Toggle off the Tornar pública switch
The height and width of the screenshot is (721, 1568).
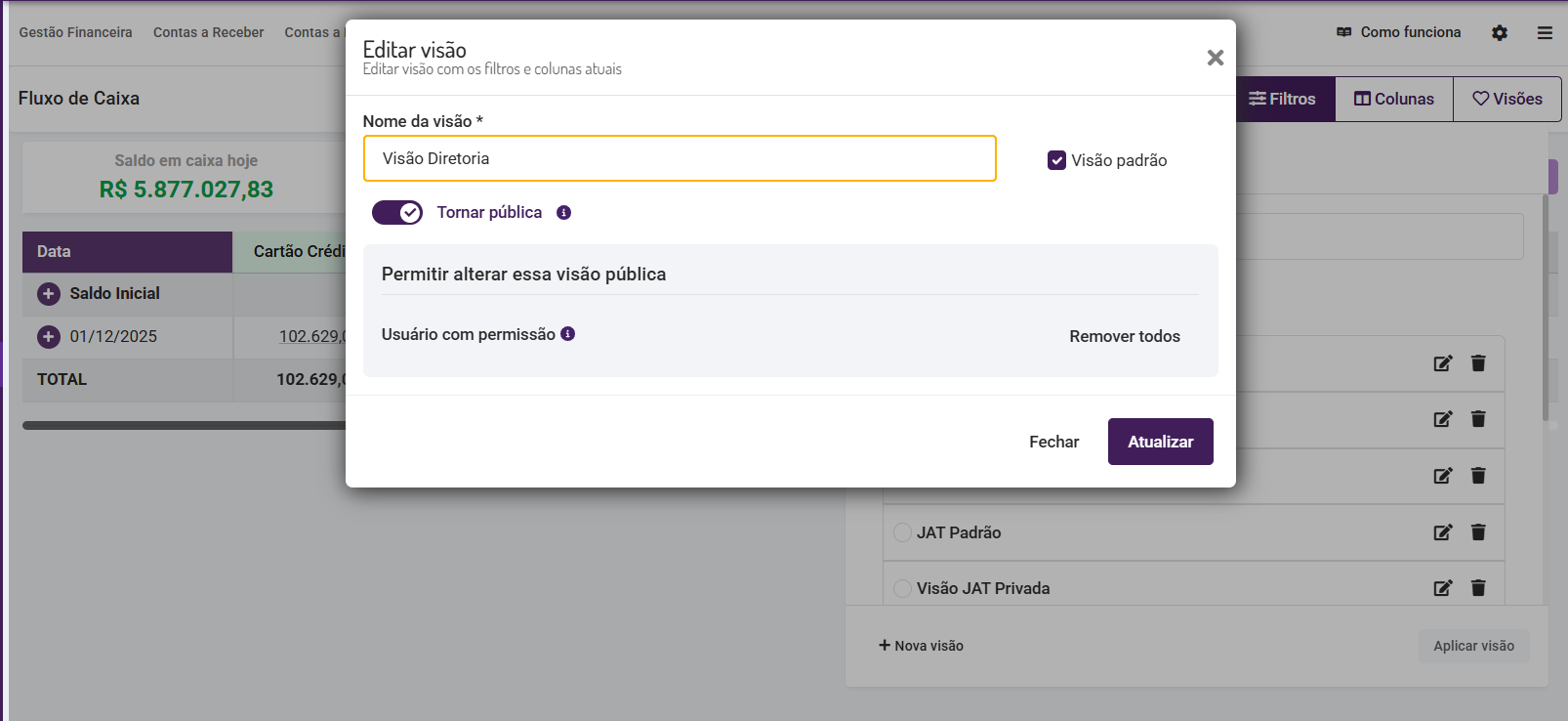[397, 212]
